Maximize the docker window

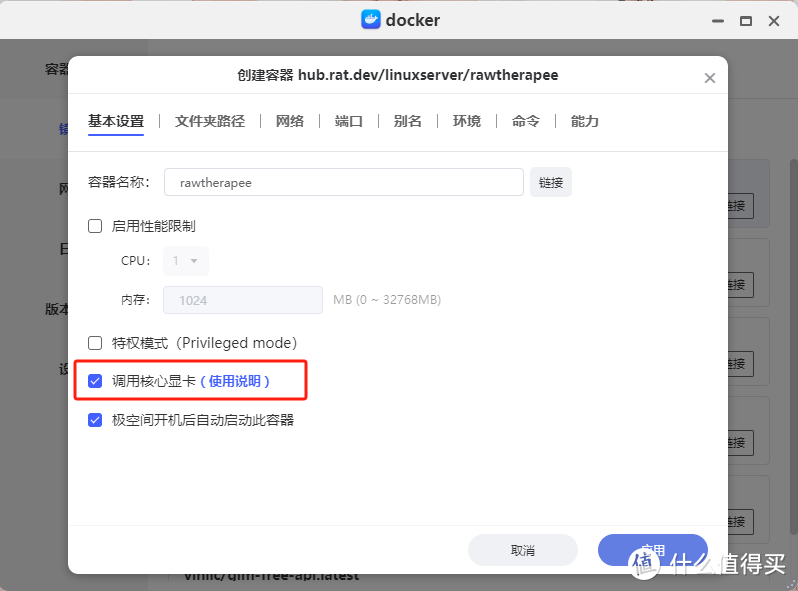point(746,21)
